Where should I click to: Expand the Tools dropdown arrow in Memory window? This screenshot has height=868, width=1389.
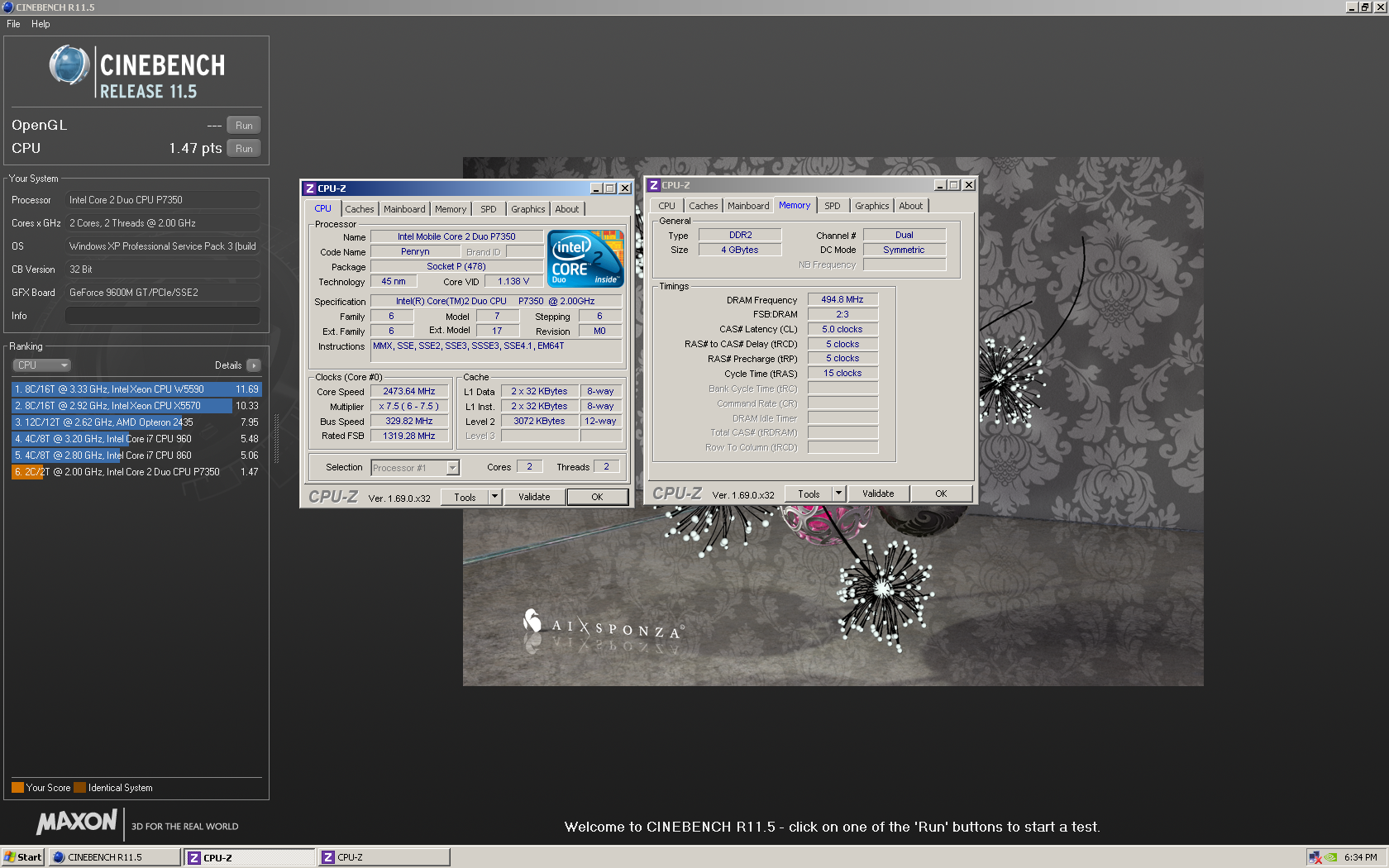pyautogui.click(x=838, y=494)
